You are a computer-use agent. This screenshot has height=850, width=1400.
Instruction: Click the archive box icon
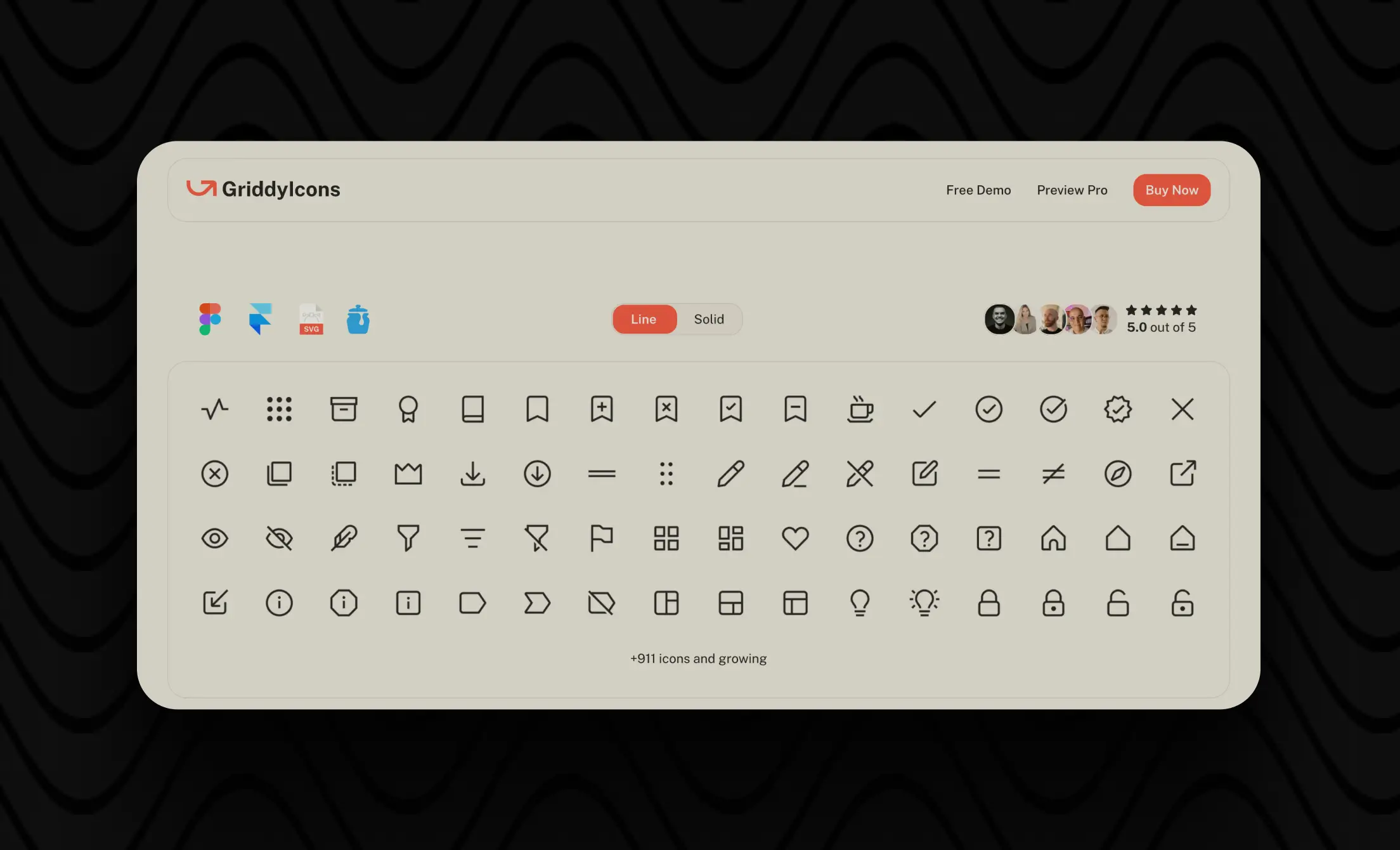[343, 408]
